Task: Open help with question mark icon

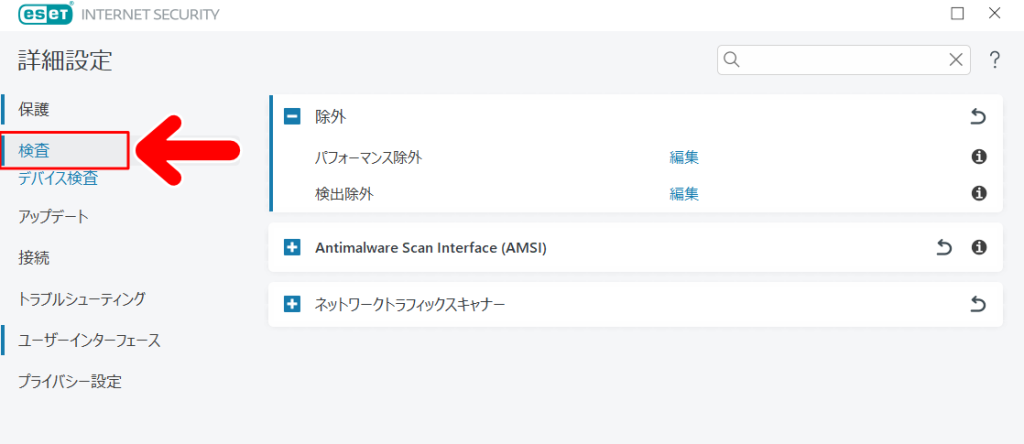Action: click(995, 60)
